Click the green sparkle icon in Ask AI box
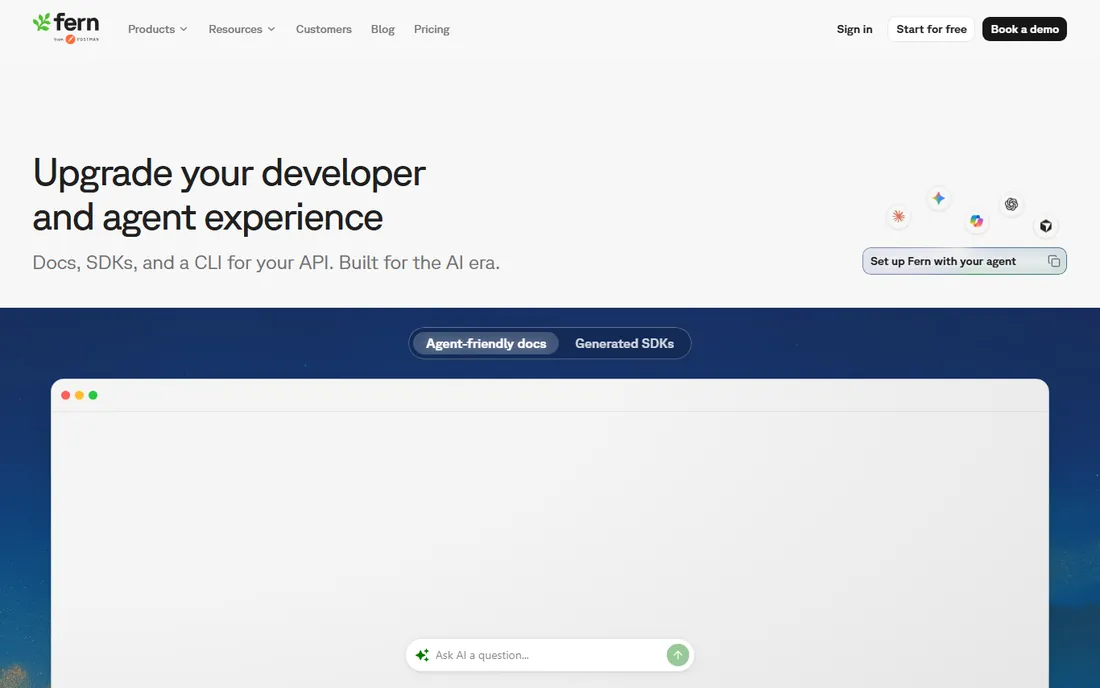 (422, 655)
